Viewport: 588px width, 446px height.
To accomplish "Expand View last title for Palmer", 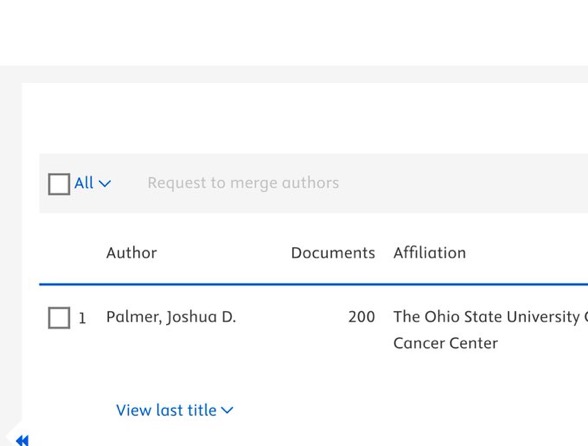I will [174, 410].
